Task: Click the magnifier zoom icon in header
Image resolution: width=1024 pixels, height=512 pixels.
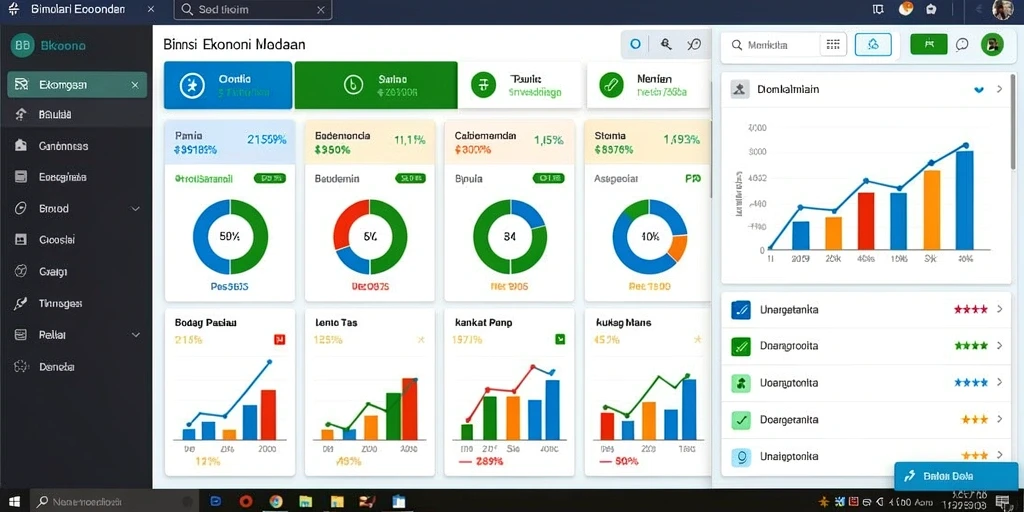Action: click(666, 44)
